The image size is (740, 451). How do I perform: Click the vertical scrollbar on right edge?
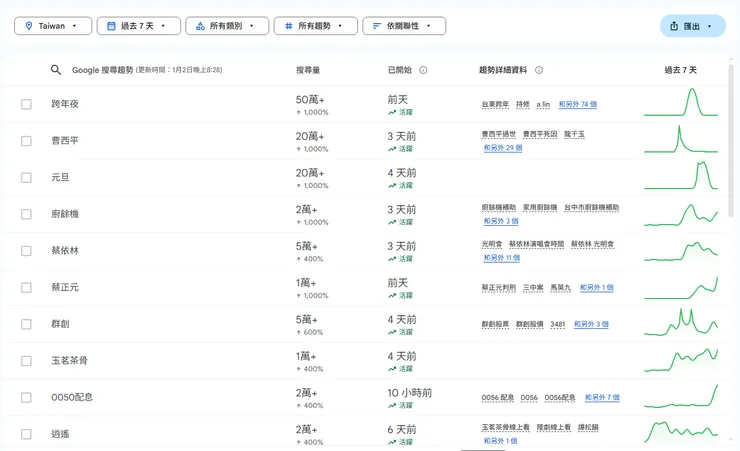731,141
